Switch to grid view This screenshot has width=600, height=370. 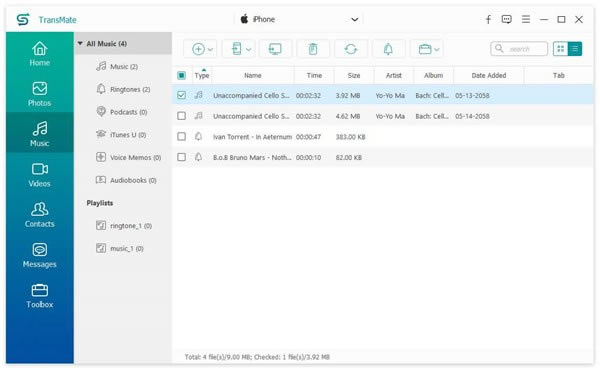pos(560,49)
